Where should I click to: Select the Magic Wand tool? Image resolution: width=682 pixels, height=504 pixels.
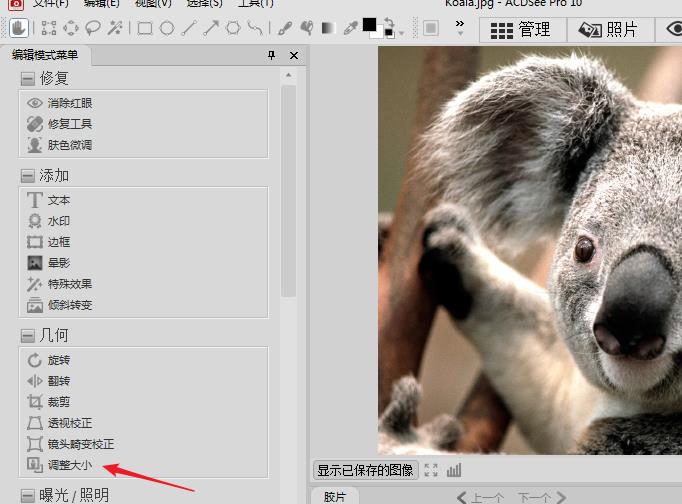tap(115, 28)
